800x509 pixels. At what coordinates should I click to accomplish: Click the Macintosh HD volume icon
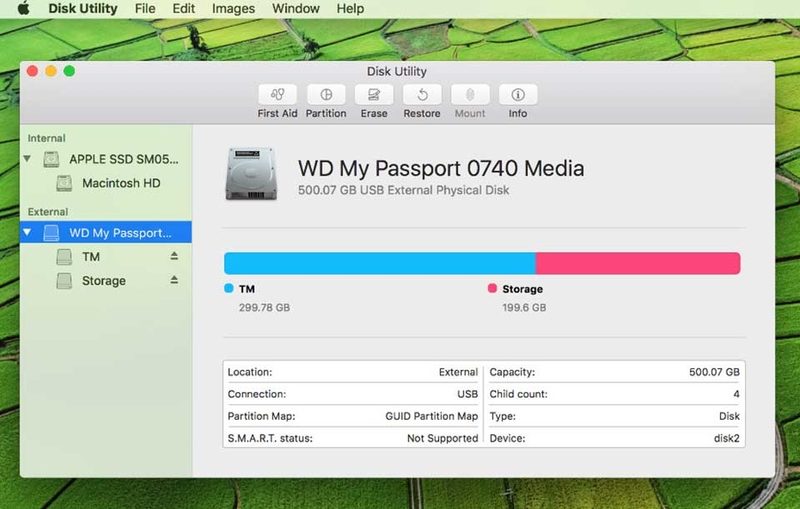click(64, 183)
